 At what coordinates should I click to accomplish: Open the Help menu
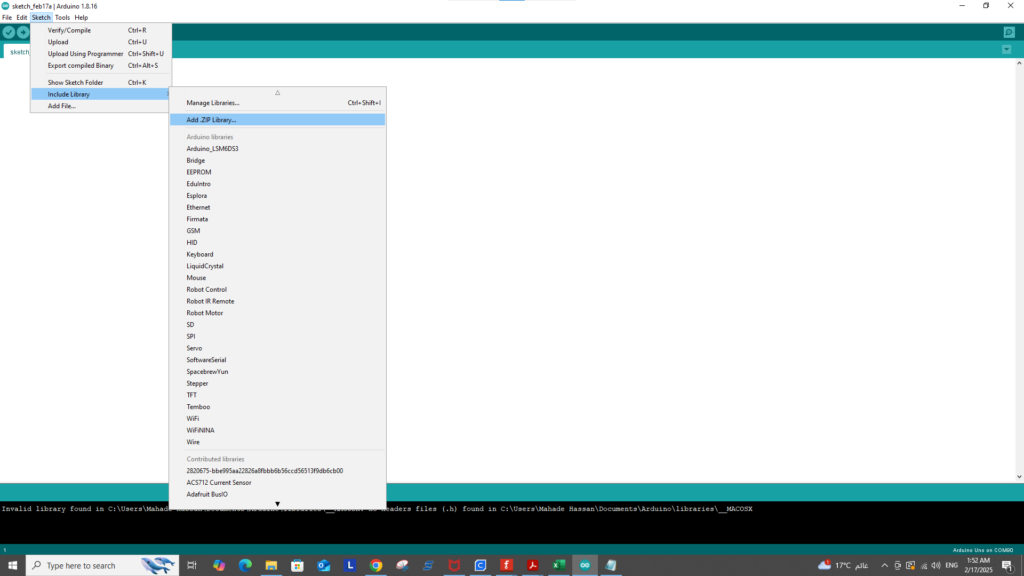tap(81, 18)
